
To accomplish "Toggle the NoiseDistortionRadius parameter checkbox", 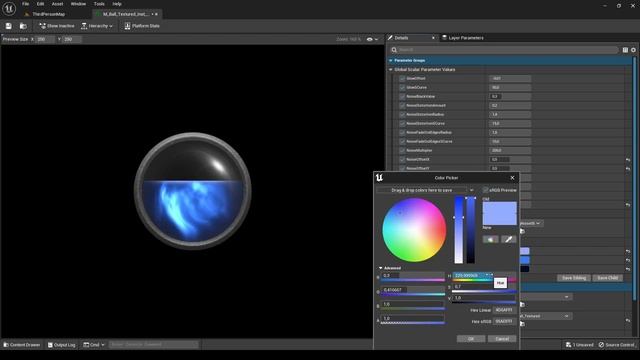I will pos(402,114).
